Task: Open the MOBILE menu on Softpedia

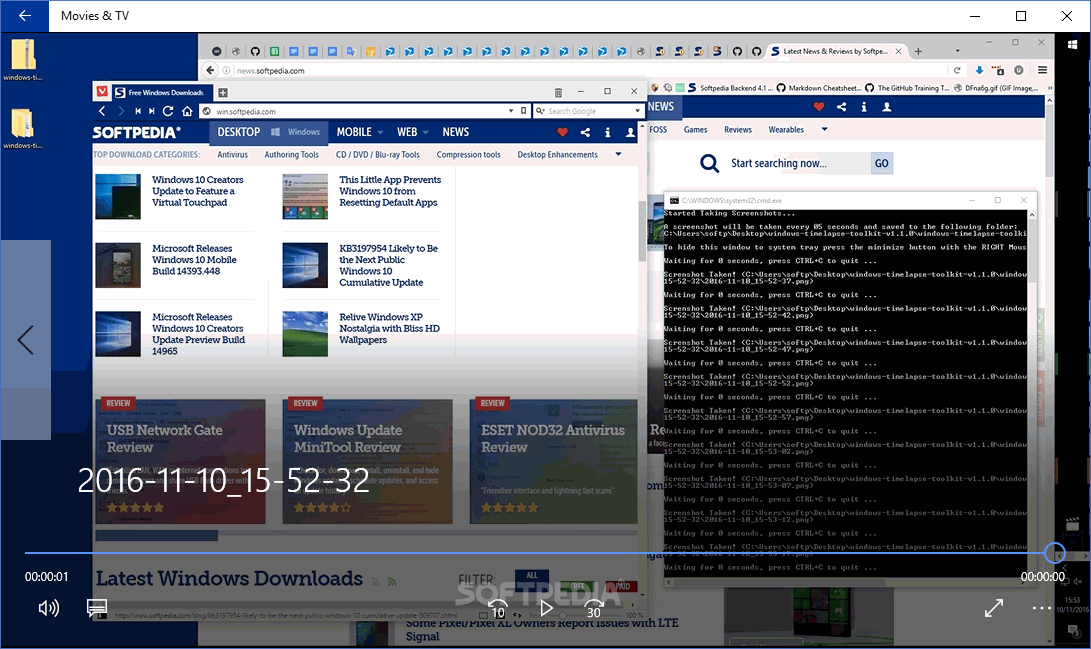Action: [360, 132]
